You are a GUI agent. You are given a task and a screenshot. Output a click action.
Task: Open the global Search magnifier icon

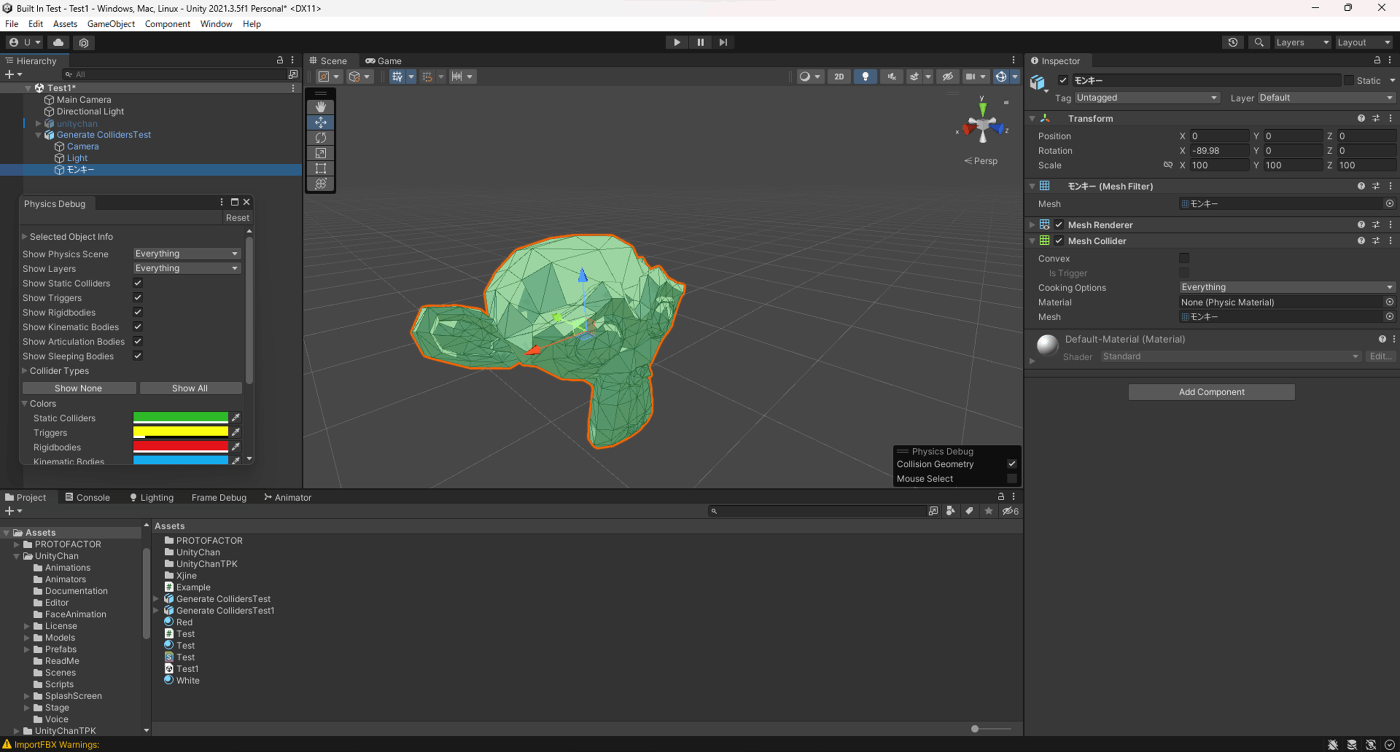(x=1259, y=43)
